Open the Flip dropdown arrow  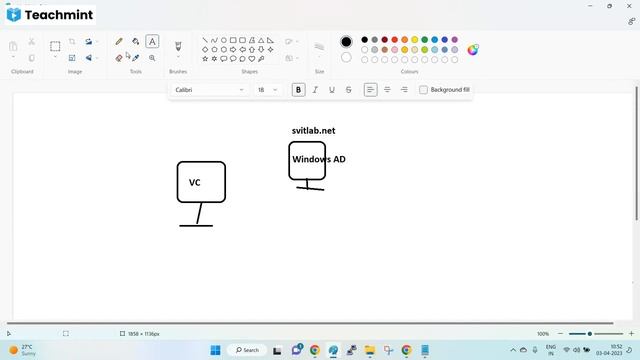97,58
